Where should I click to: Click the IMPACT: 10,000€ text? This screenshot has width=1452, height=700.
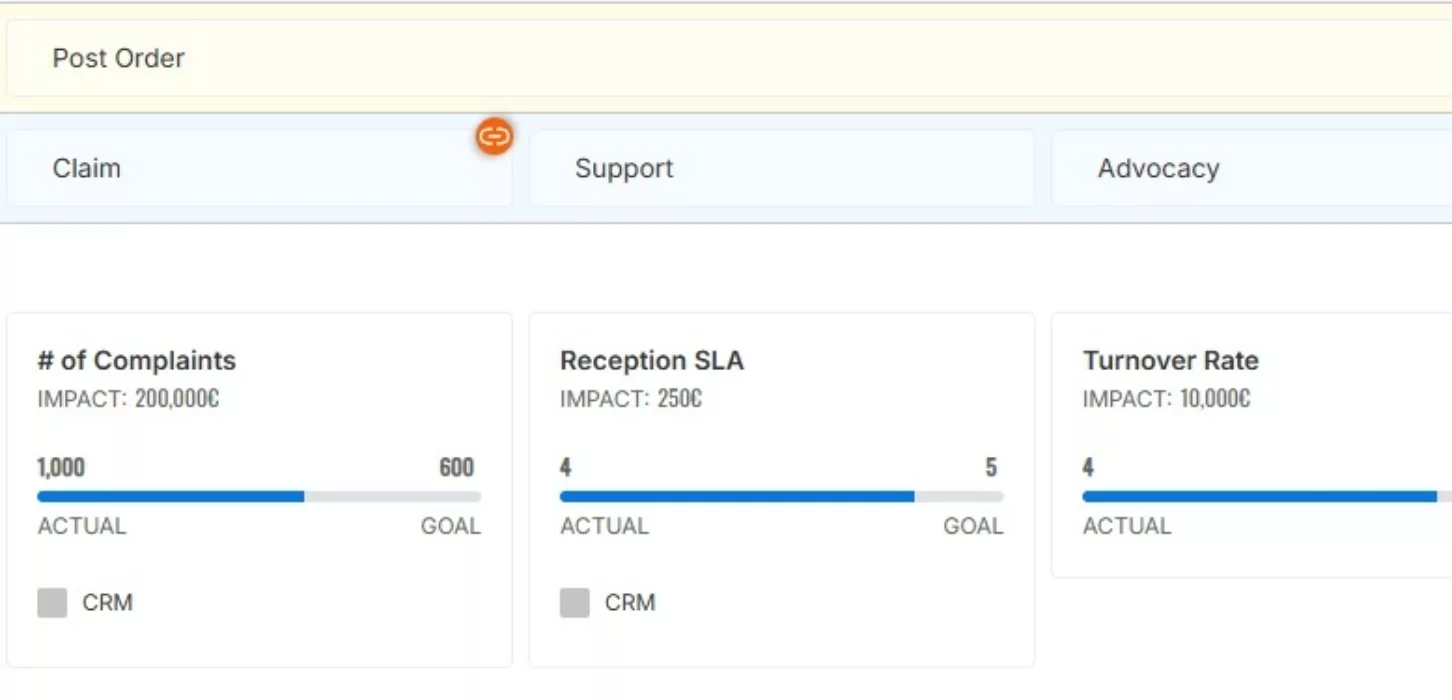1166,399
